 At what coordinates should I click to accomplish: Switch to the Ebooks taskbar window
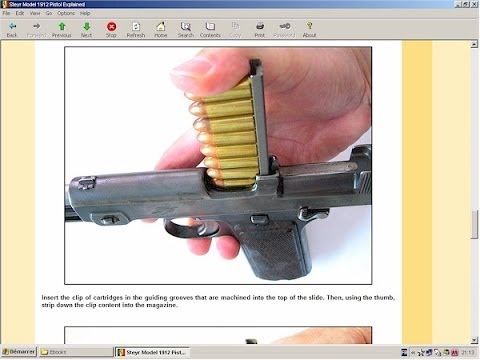pyautogui.click(x=75, y=352)
